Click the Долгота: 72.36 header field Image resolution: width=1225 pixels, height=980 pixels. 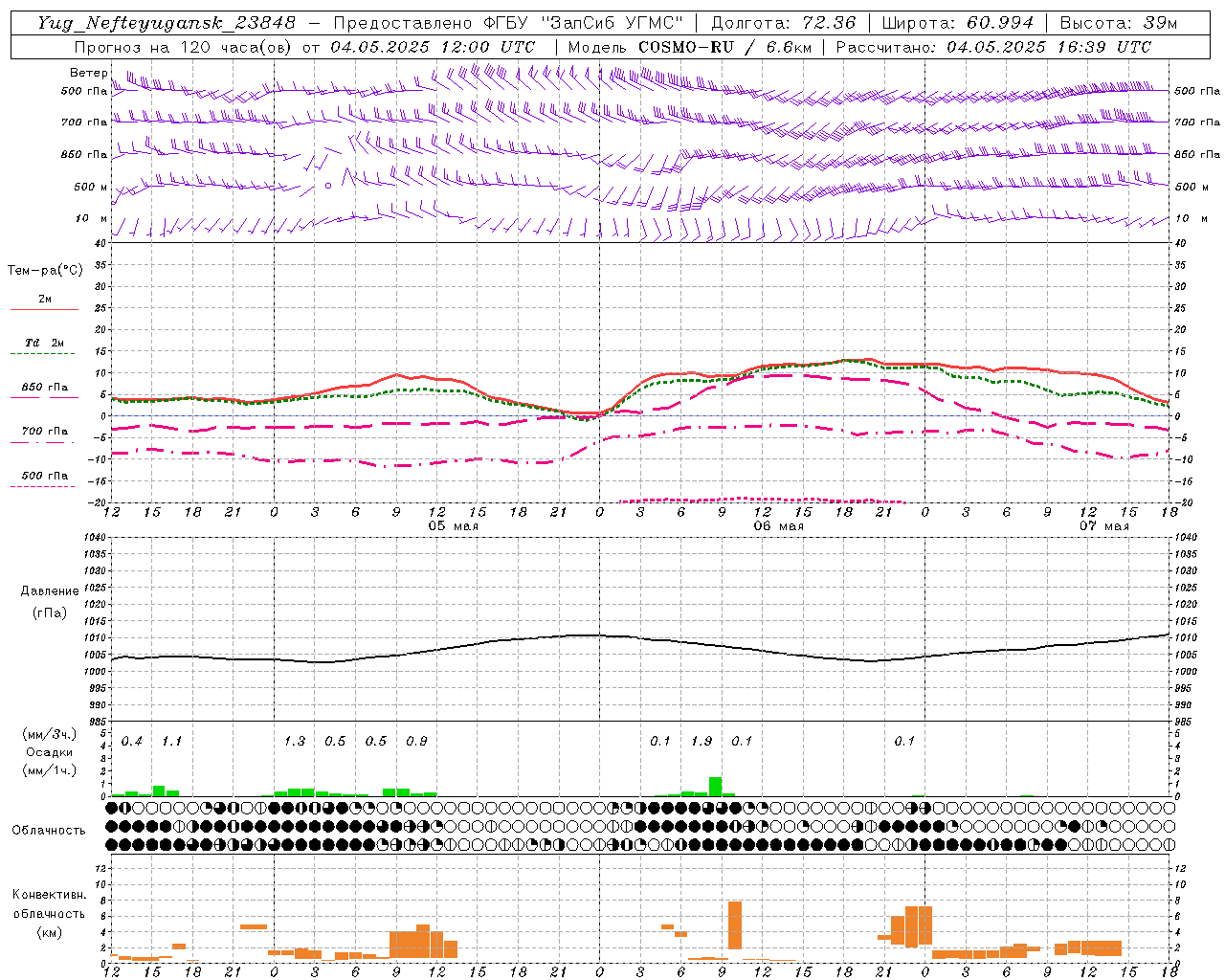(x=784, y=23)
